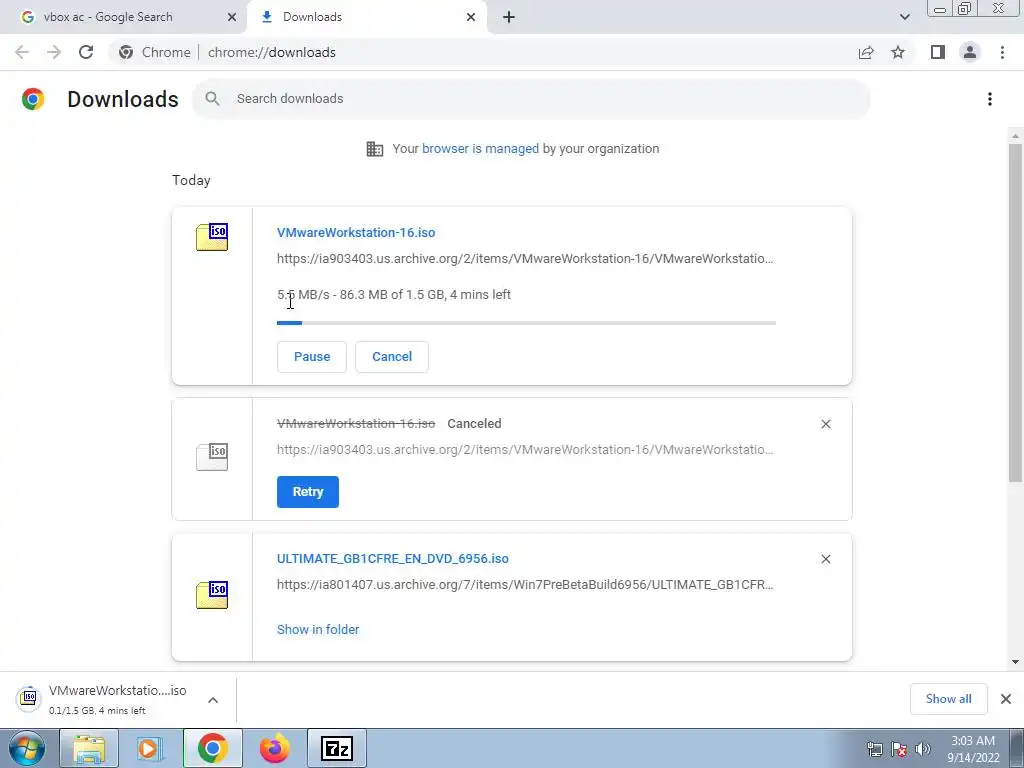Viewport: 1024px width, 768px height.
Task: Click the managed organization building icon
Action: (375, 149)
